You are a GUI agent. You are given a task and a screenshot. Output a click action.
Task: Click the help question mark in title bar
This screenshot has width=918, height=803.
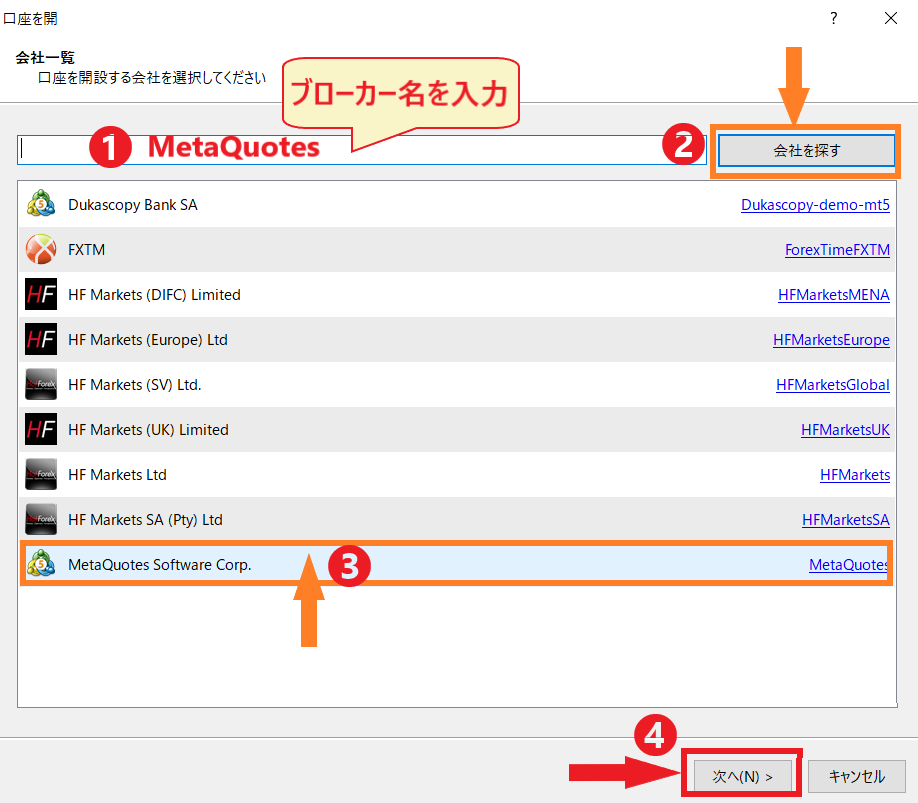click(833, 18)
